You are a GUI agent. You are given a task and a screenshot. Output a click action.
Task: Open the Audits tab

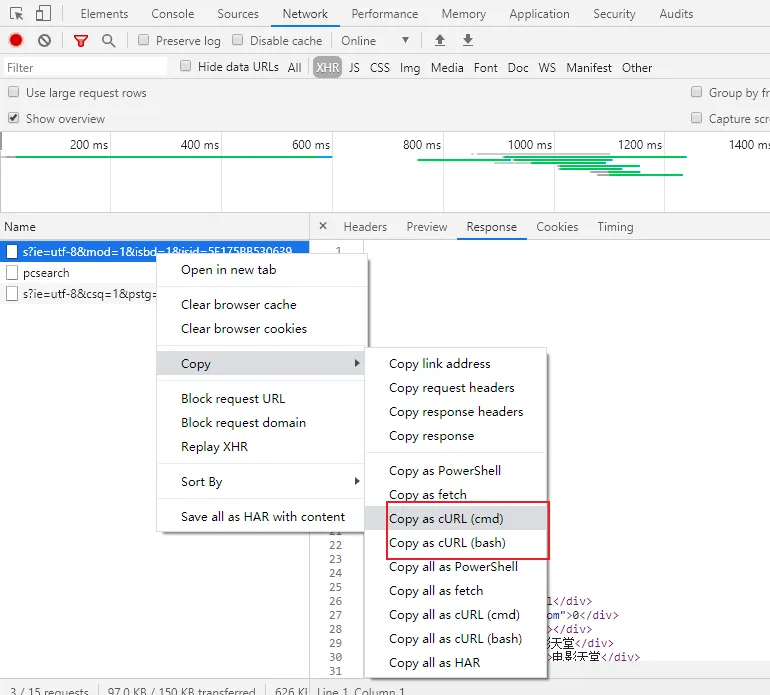676,14
